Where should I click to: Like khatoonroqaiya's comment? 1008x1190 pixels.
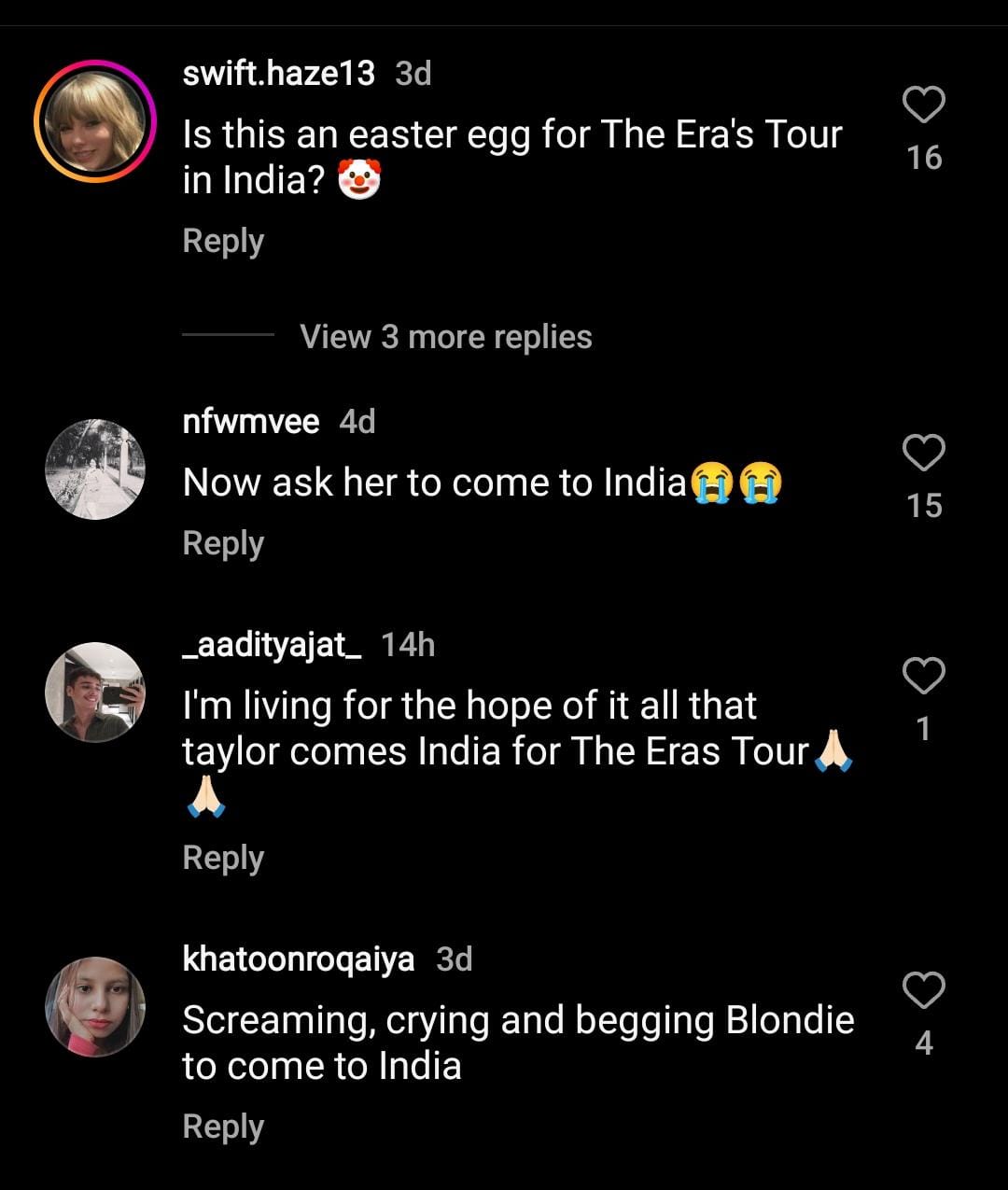tap(924, 989)
